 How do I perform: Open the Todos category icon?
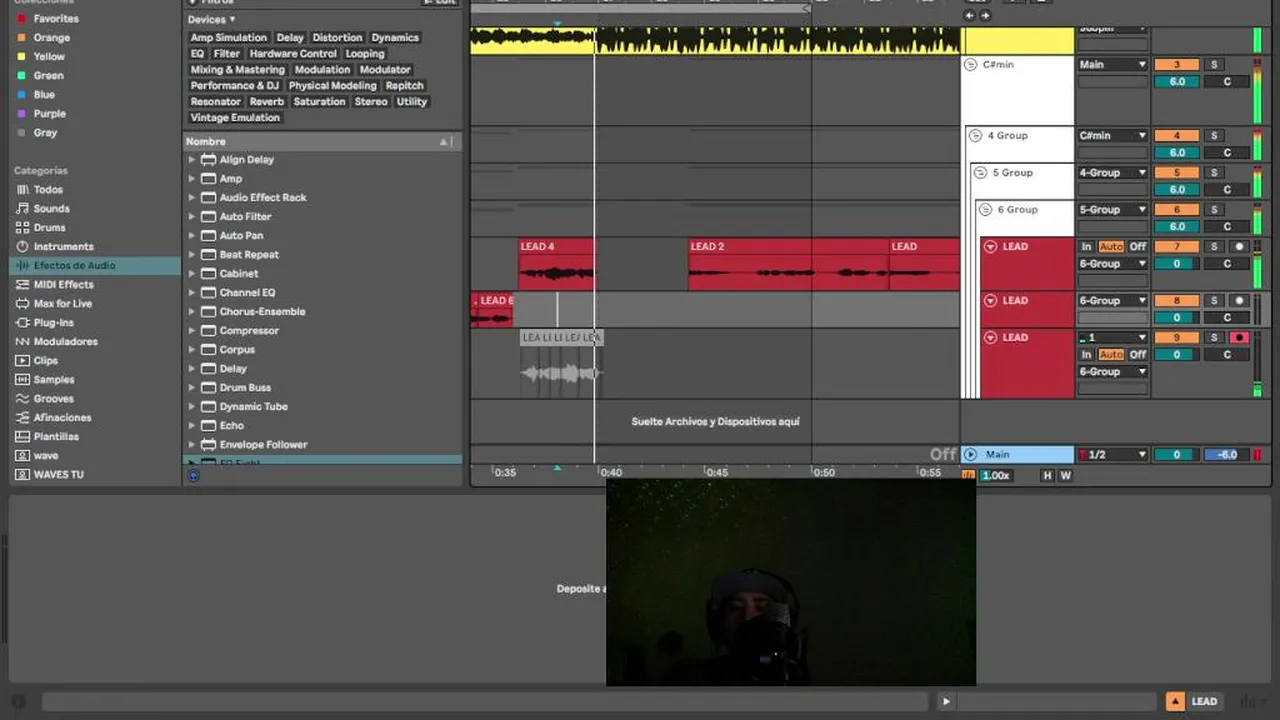point(23,190)
